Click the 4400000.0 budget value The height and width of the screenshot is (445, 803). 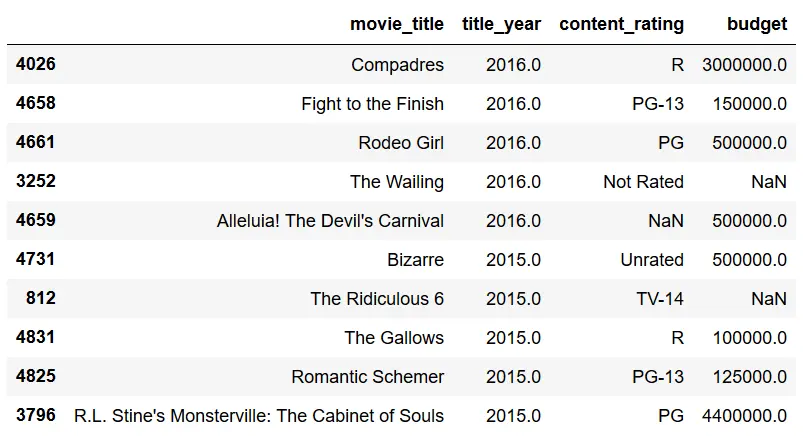click(x=744, y=415)
